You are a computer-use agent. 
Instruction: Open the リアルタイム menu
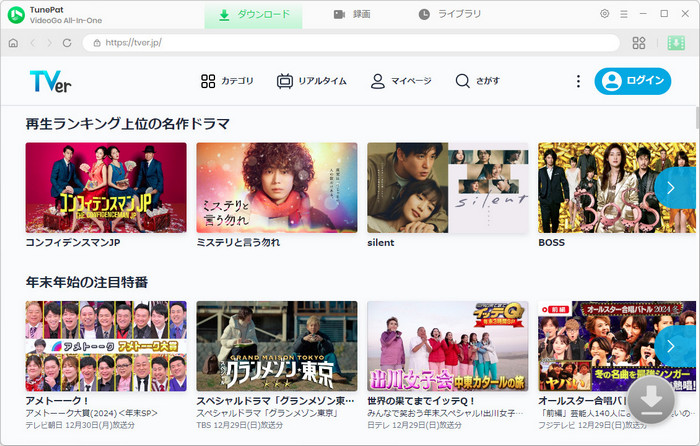coord(312,81)
